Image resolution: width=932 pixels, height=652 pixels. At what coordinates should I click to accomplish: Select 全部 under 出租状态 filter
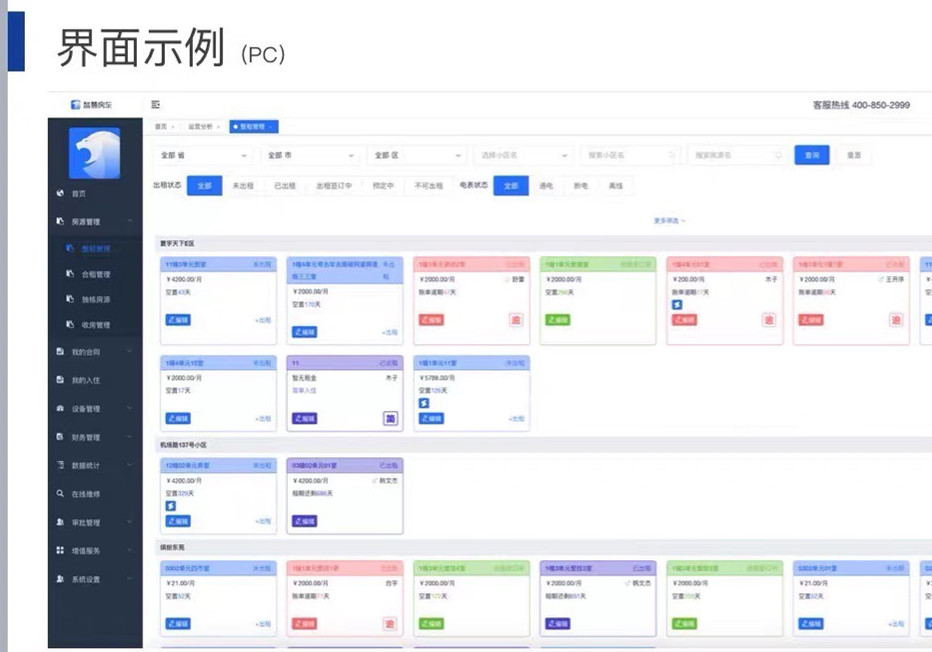204,185
